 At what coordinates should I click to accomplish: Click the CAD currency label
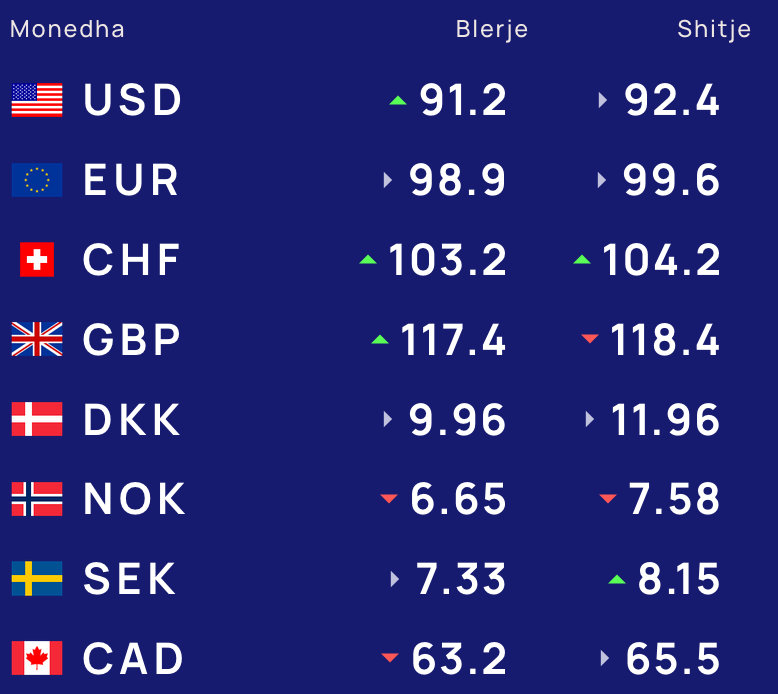click(133, 659)
